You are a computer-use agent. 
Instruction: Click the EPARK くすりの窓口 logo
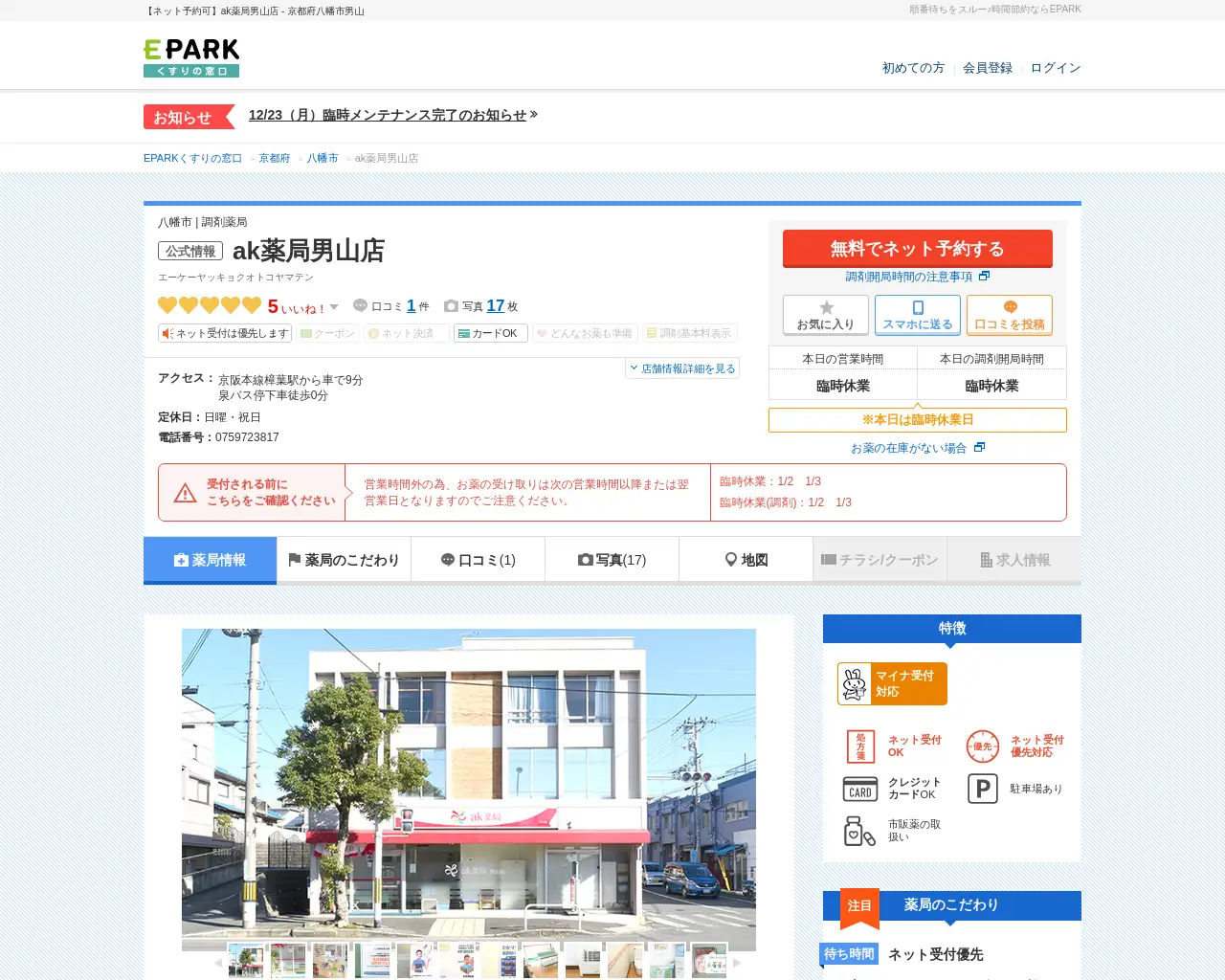click(x=190, y=55)
